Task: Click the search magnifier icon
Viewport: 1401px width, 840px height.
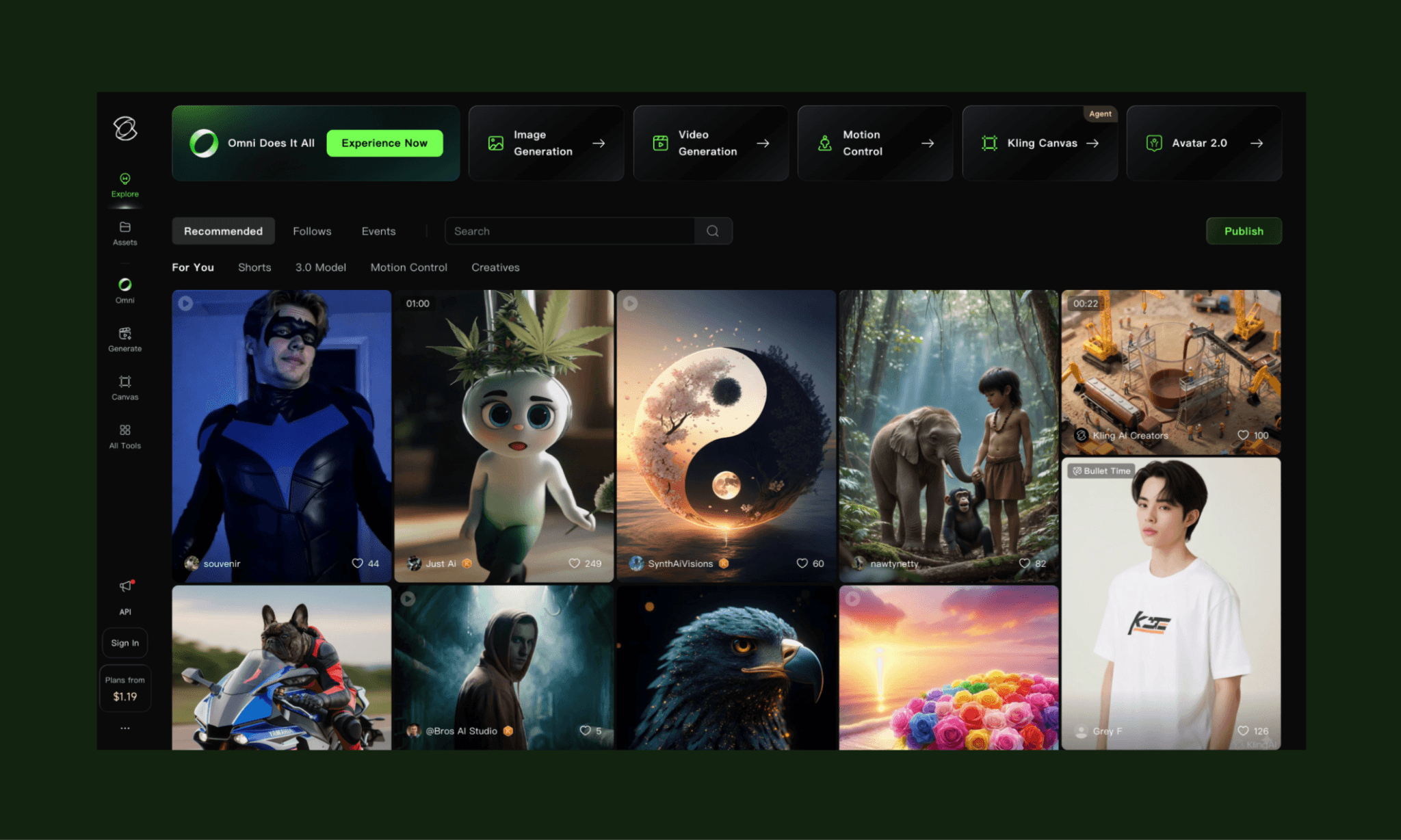Action: tap(713, 231)
